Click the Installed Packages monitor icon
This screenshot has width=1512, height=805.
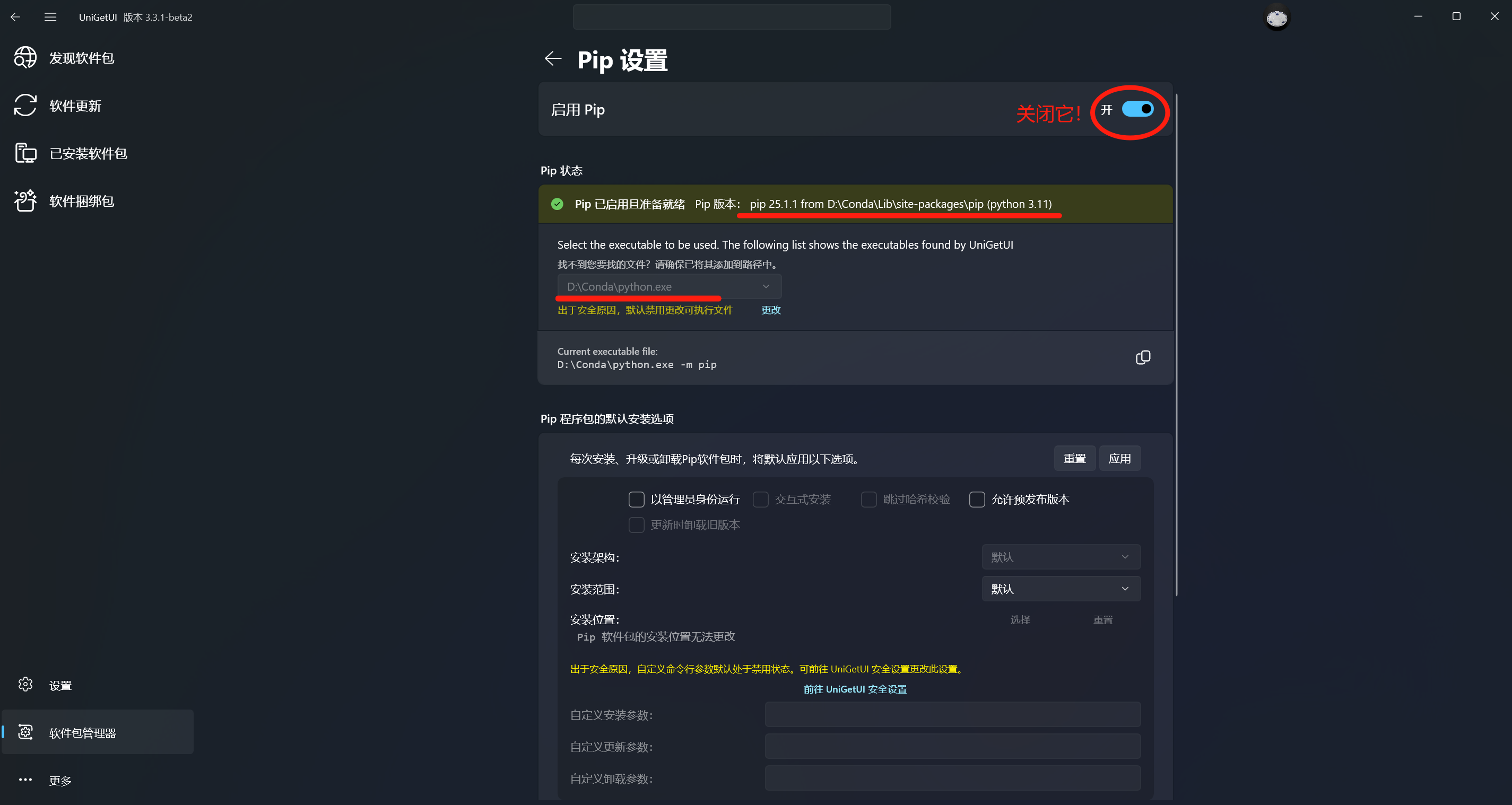[25, 153]
